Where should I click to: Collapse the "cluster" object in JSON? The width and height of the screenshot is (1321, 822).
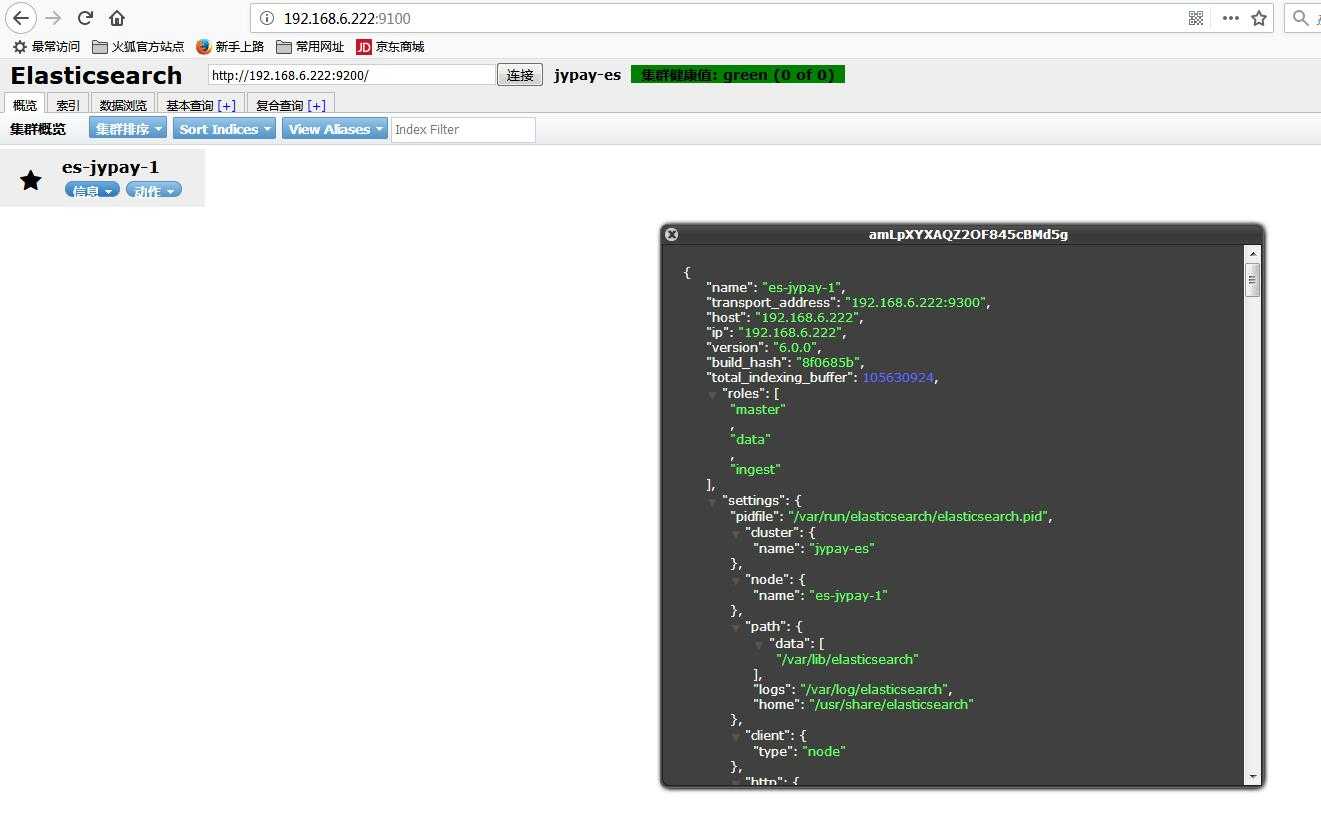click(736, 533)
